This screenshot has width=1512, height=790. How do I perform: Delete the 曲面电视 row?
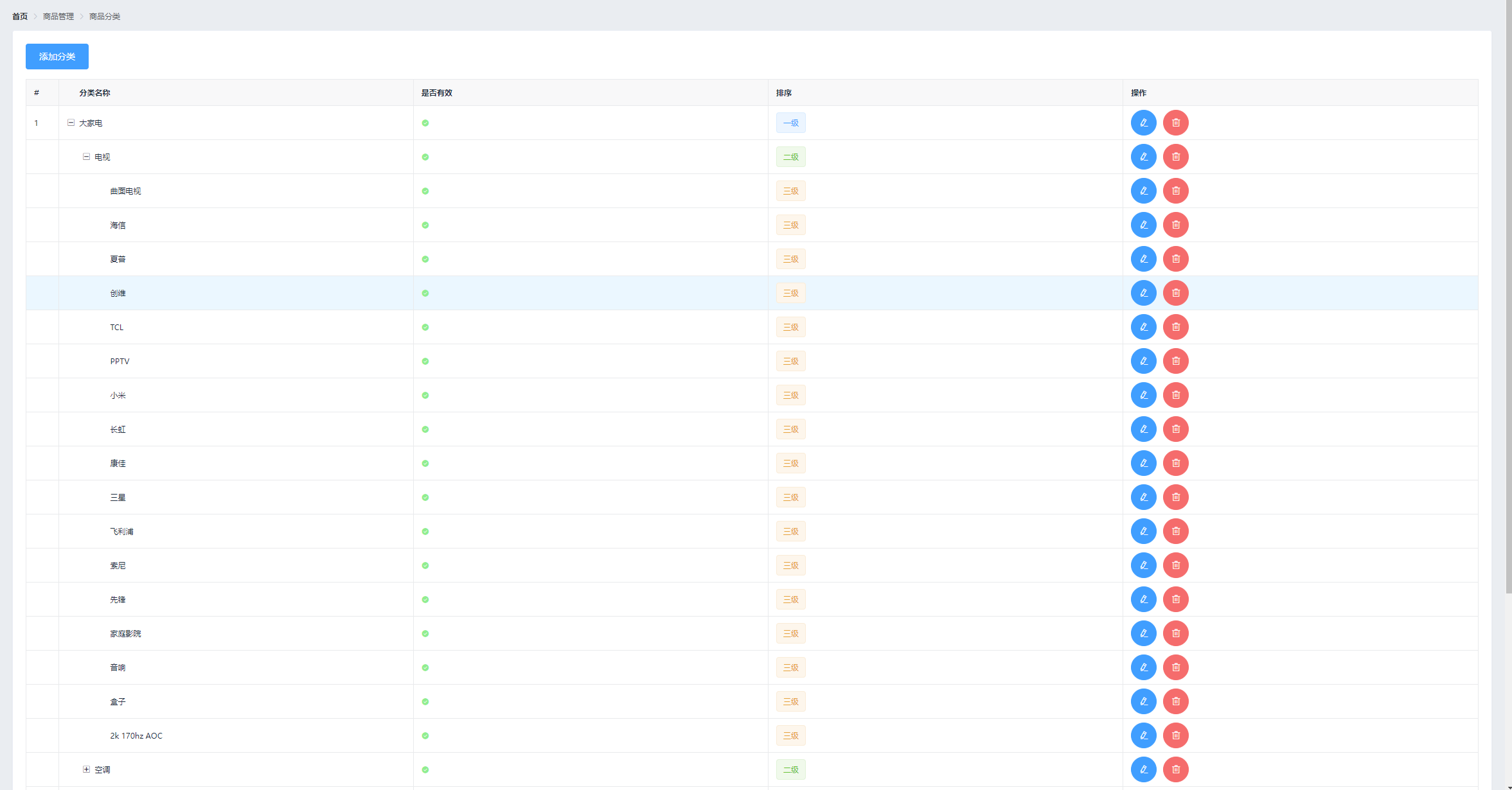[1176, 191]
